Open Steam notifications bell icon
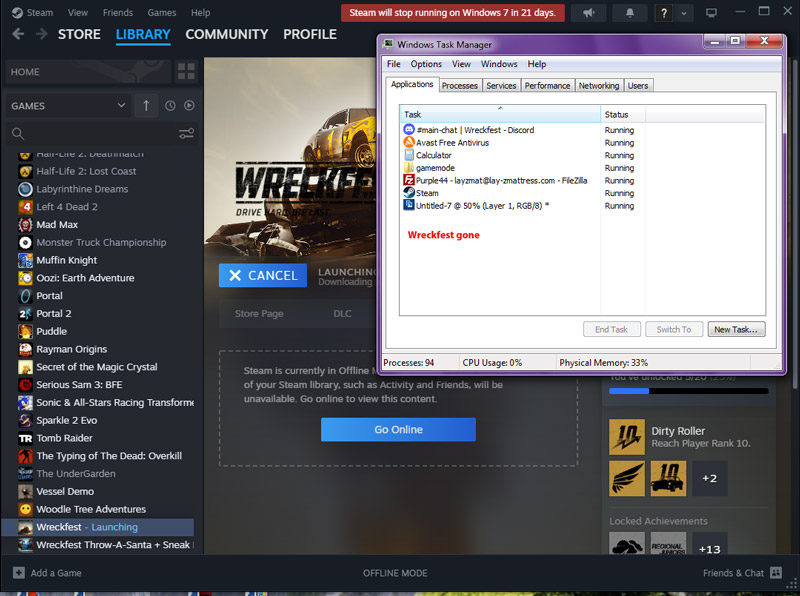Image resolution: width=800 pixels, height=596 pixels. coord(630,13)
